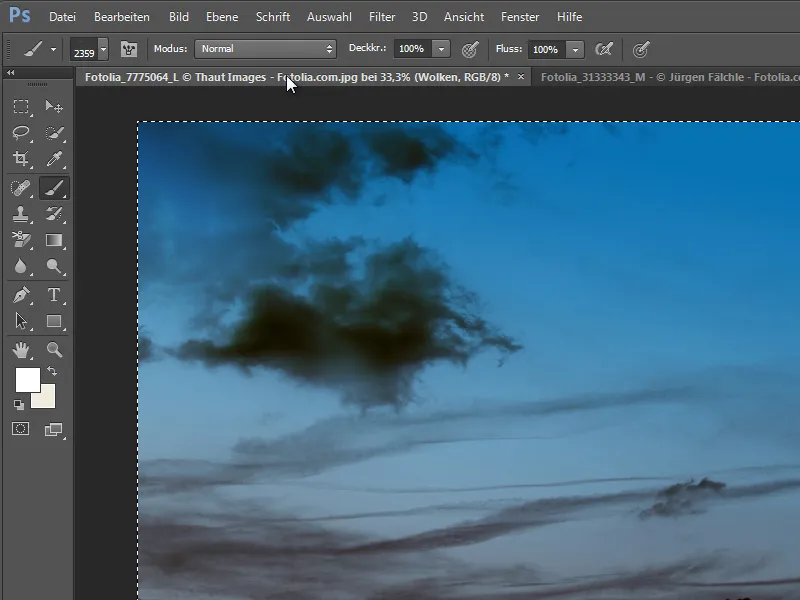Select the Spot Healing Brush tool
Viewport: 800px width, 600px height.
(21, 188)
